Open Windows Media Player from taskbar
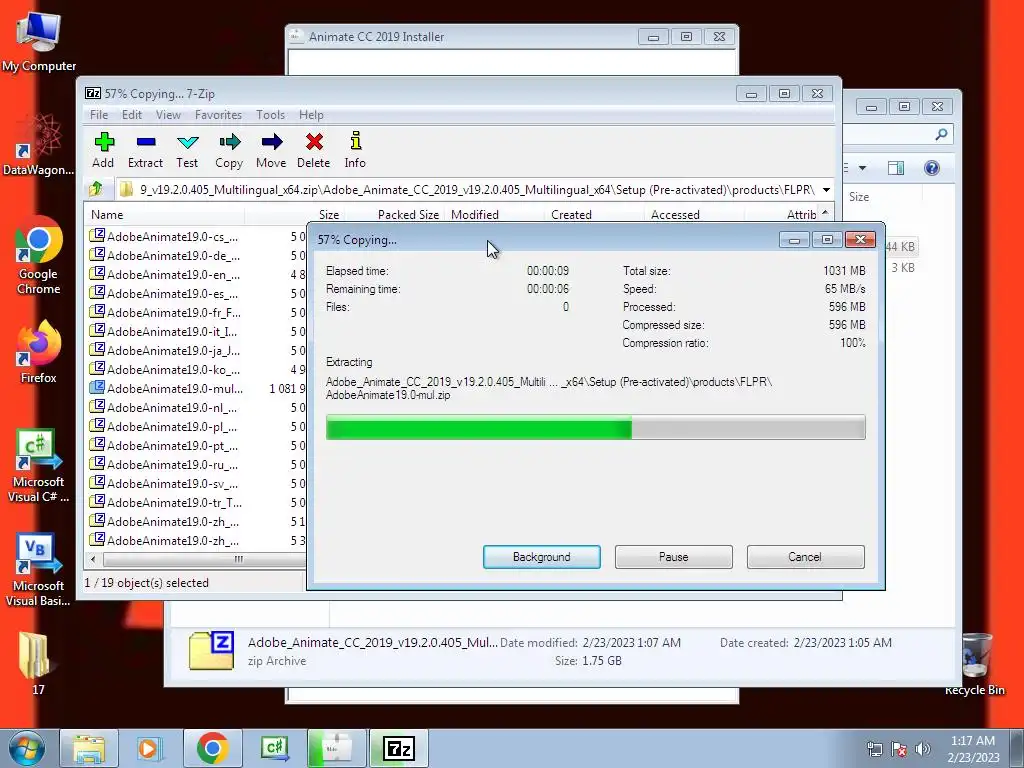Image resolution: width=1024 pixels, height=768 pixels. [x=150, y=748]
